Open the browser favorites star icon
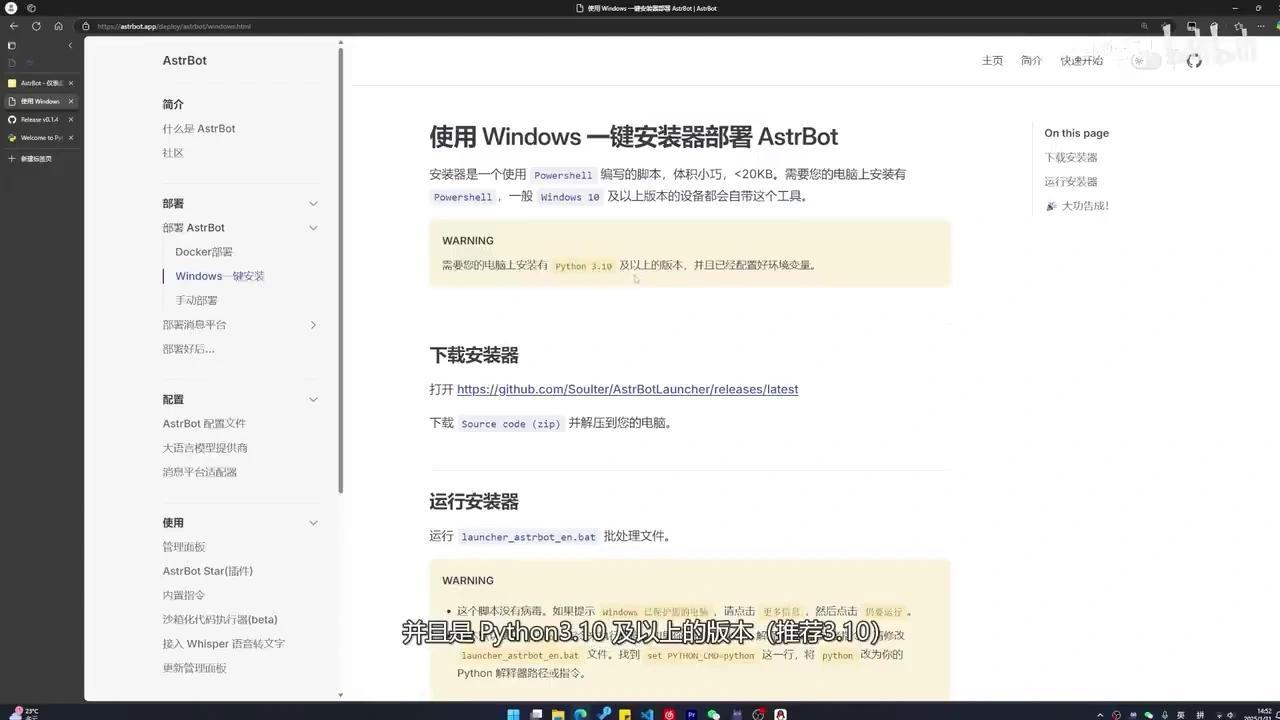Image resolution: width=1280 pixels, height=720 pixels. click(x=1239, y=26)
